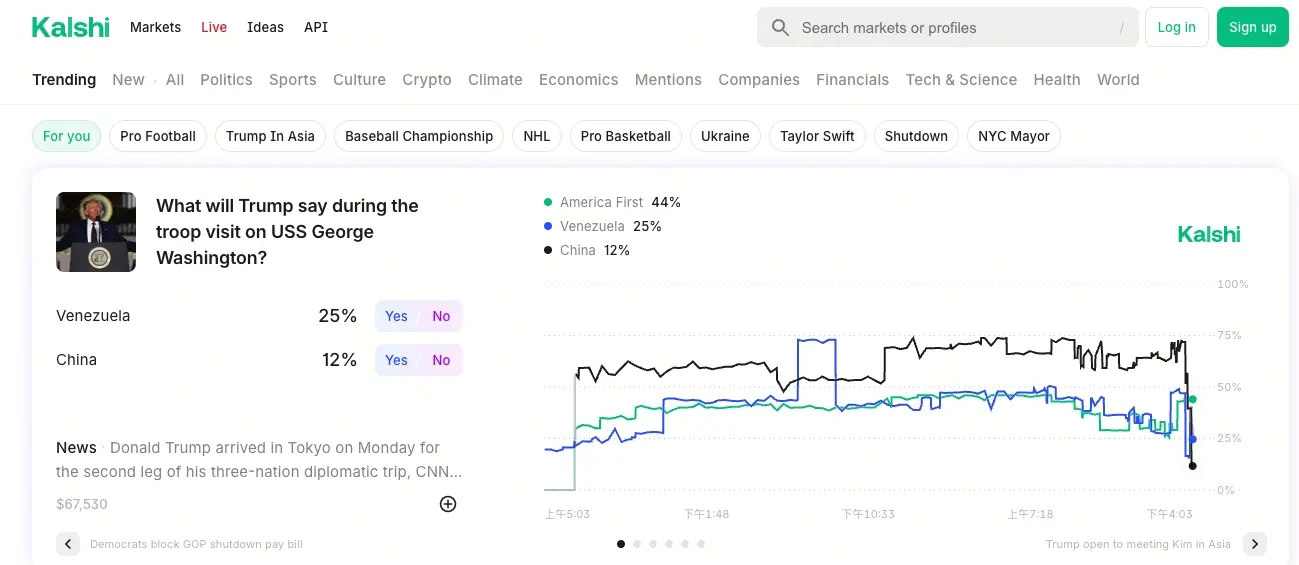This screenshot has height=565, width=1299.
Task: Go to next story with right chevron
Action: (x=1255, y=544)
